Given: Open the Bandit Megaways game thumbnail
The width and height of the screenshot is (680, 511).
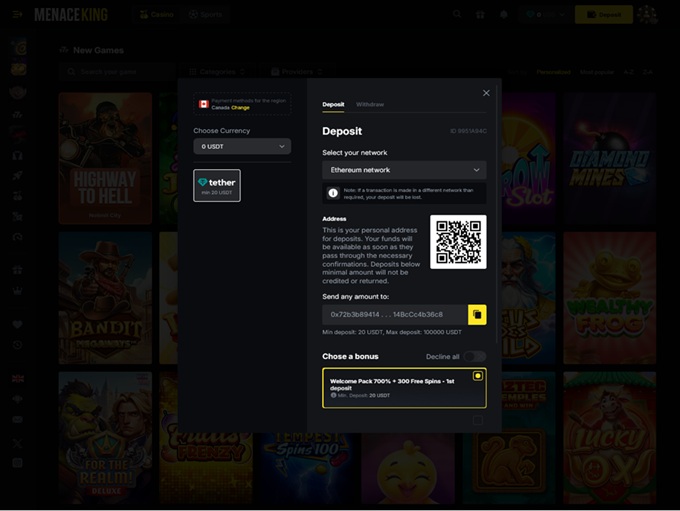Looking at the screenshot, I should click(105, 298).
